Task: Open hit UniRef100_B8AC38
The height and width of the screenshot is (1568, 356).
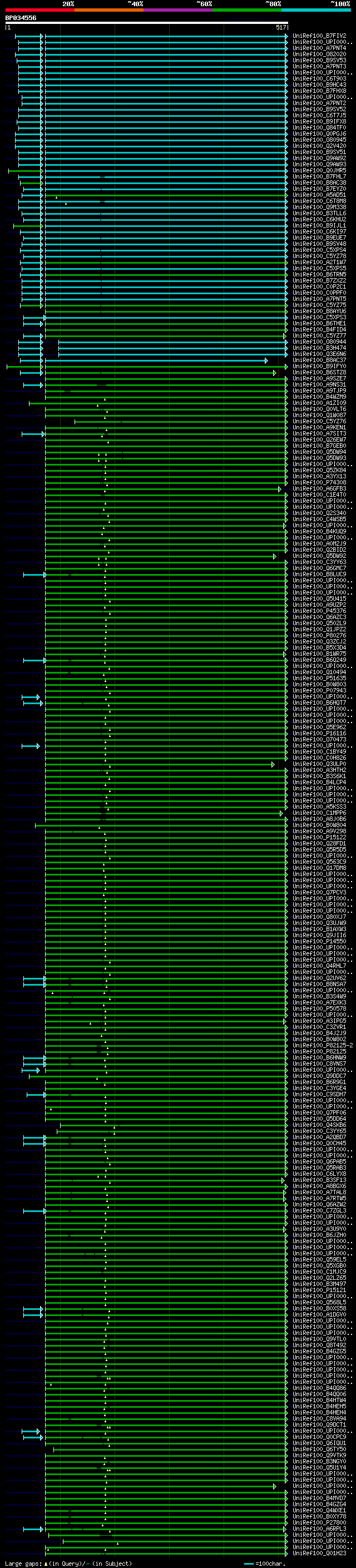Action: (319, 182)
